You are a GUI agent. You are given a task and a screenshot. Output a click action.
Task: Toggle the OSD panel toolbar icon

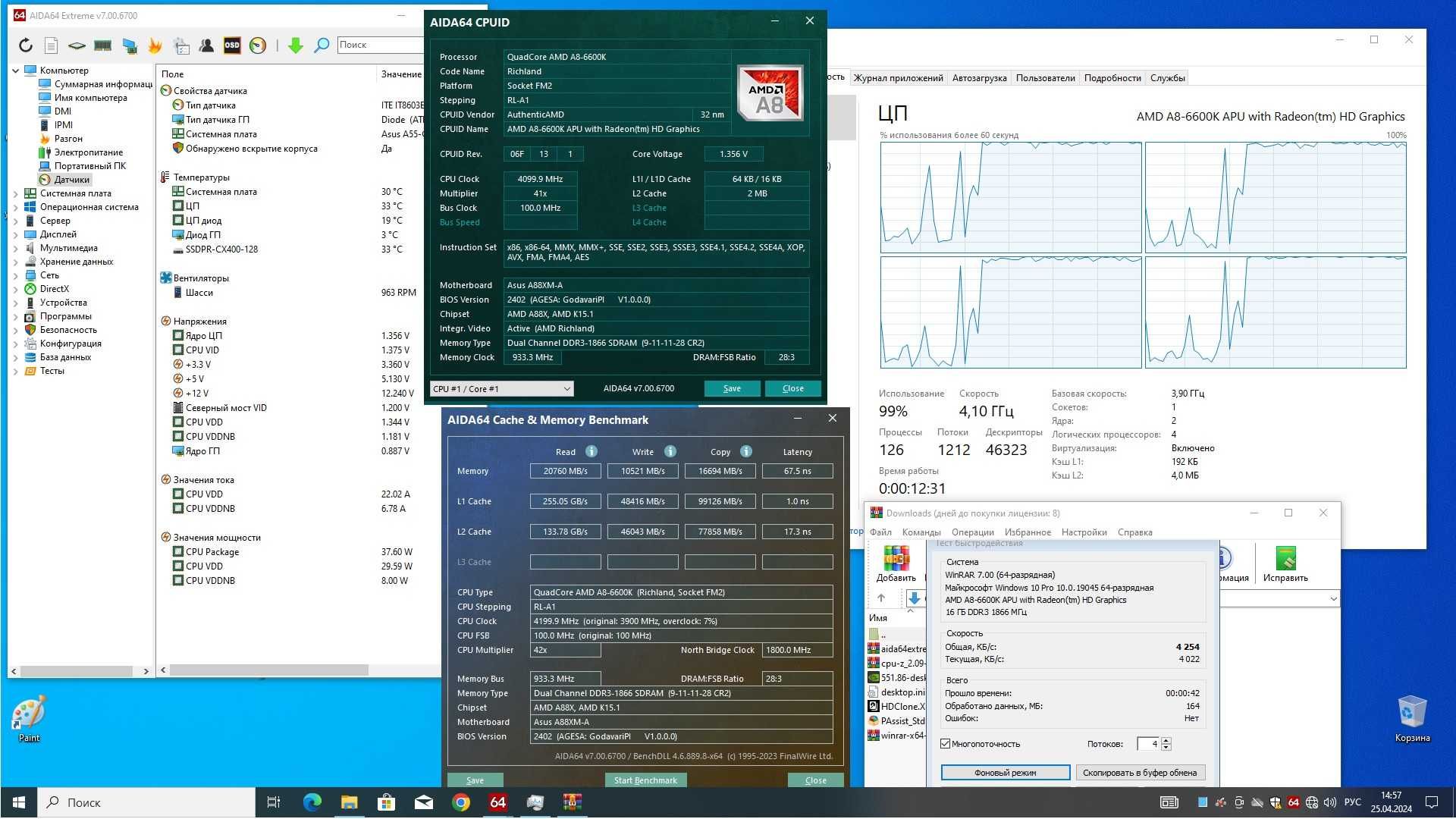(232, 45)
